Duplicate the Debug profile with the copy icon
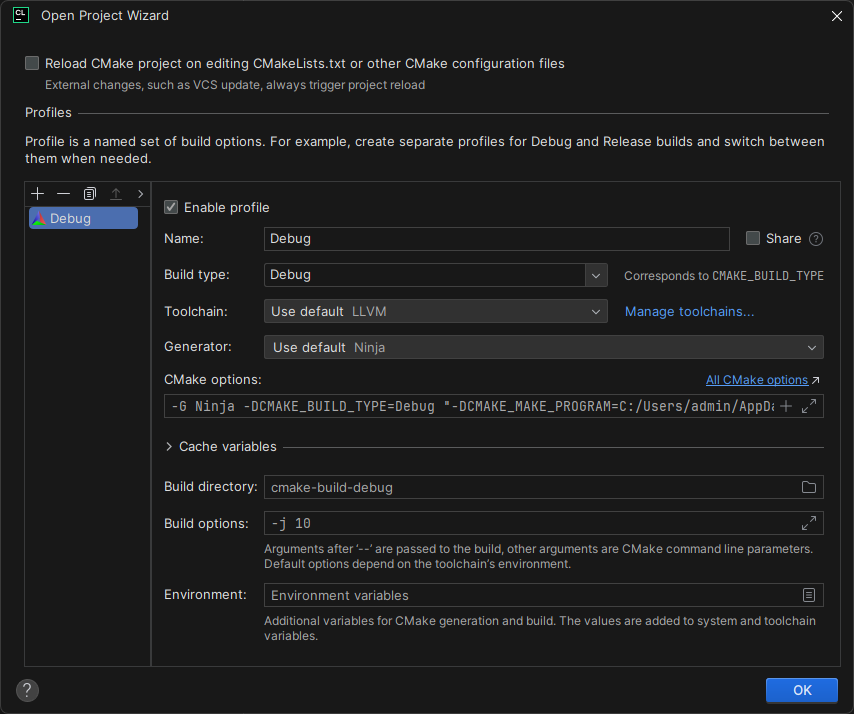854x714 pixels. click(89, 193)
